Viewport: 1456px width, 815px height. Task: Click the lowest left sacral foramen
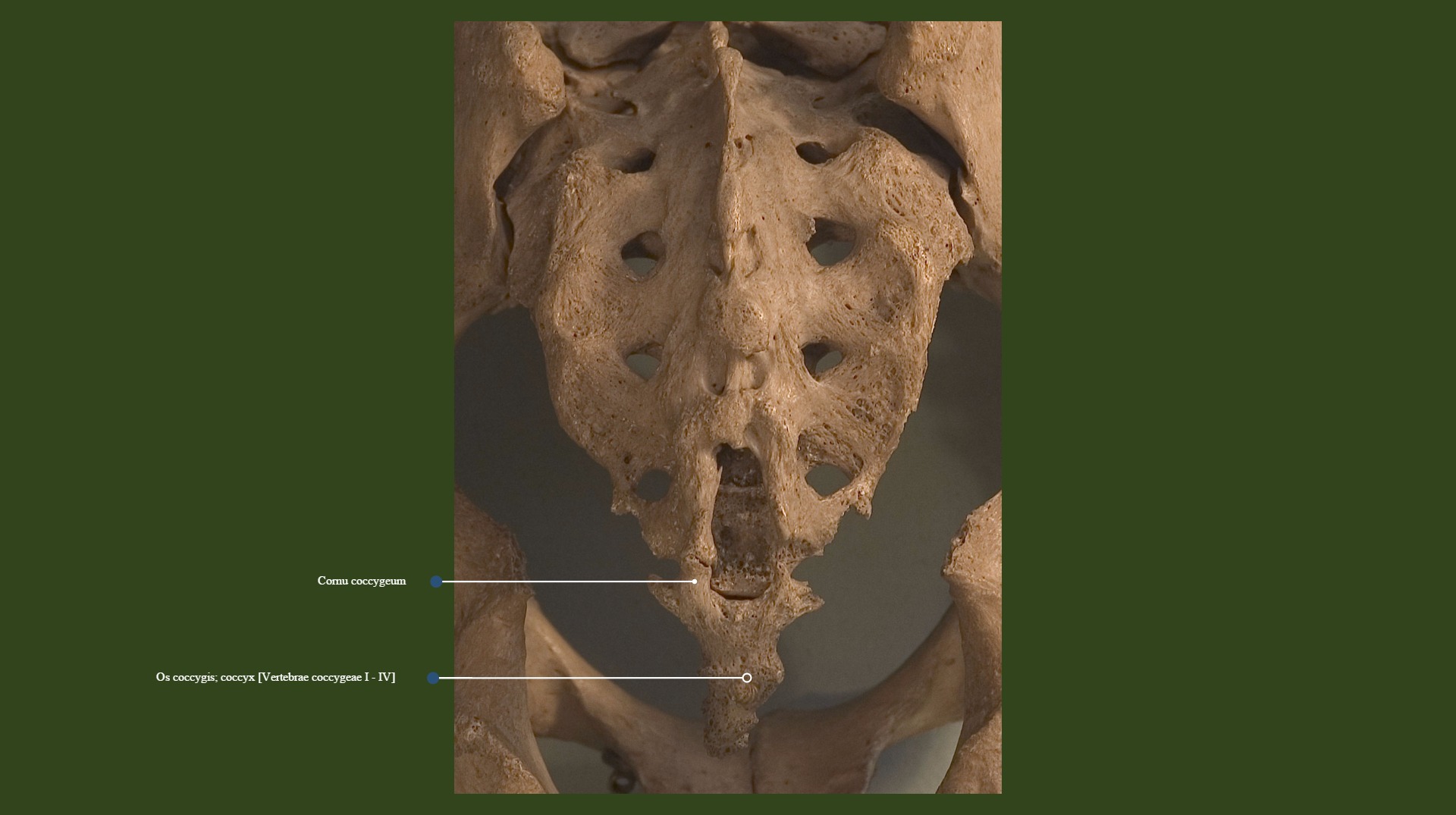tap(652, 484)
